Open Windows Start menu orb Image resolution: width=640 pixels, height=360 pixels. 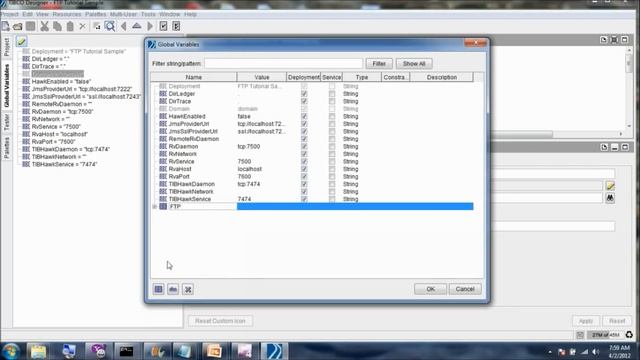click(11, 351)
